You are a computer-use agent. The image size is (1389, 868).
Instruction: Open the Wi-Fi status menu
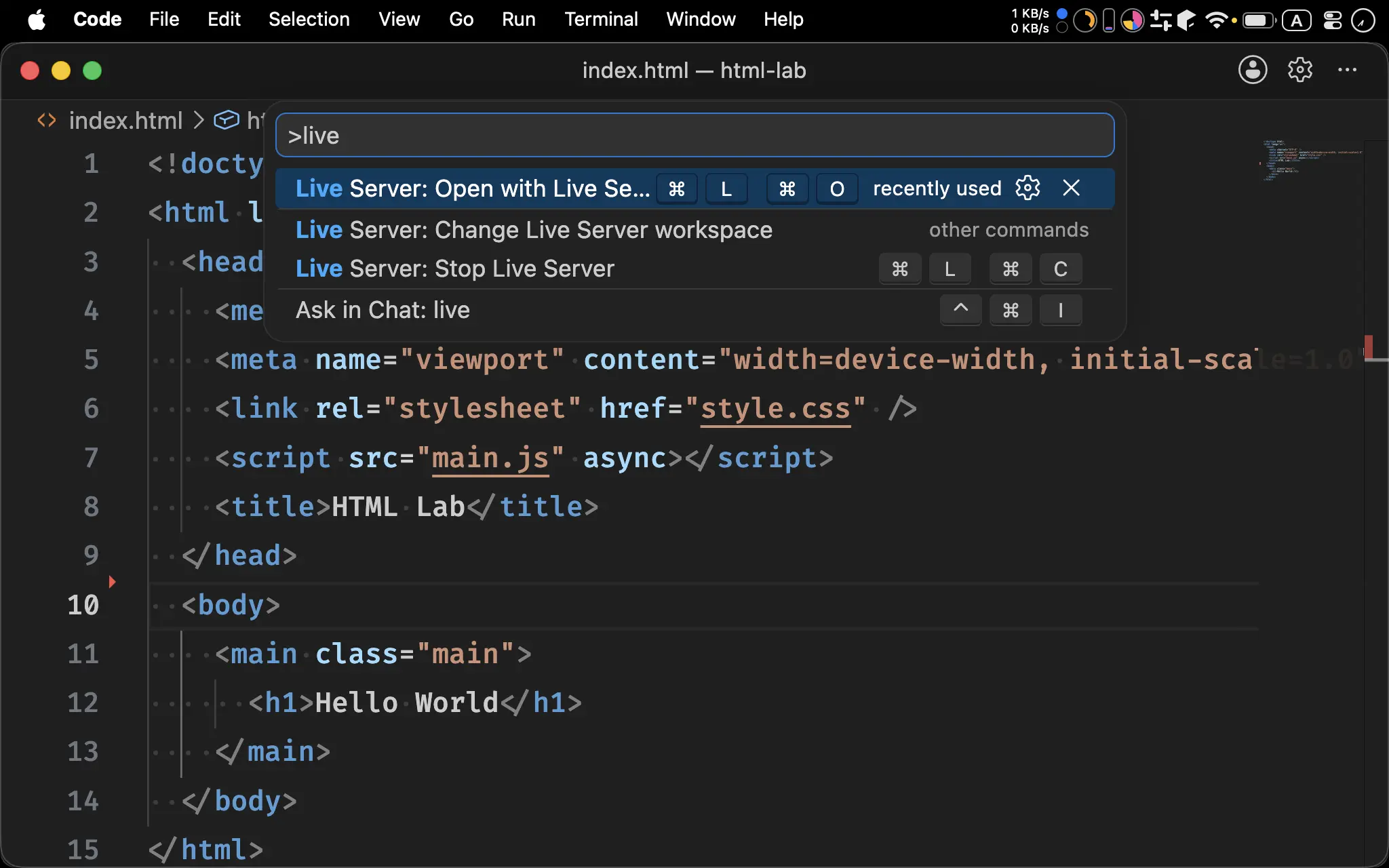point(1216,20)
